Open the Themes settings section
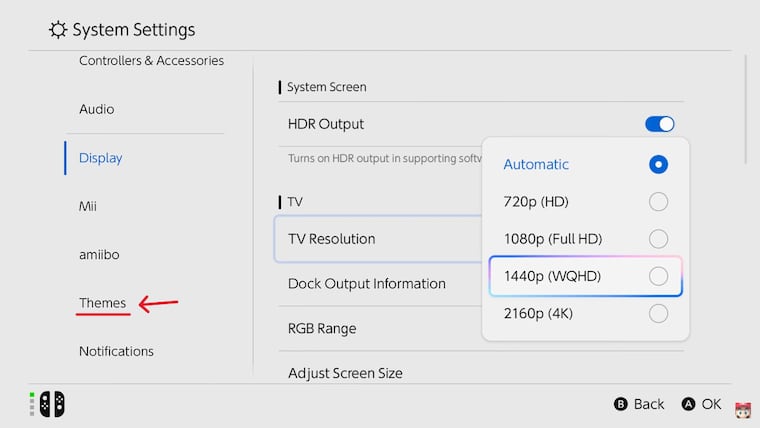Screen dimensions: 760x428 click(x=103, y=303)
